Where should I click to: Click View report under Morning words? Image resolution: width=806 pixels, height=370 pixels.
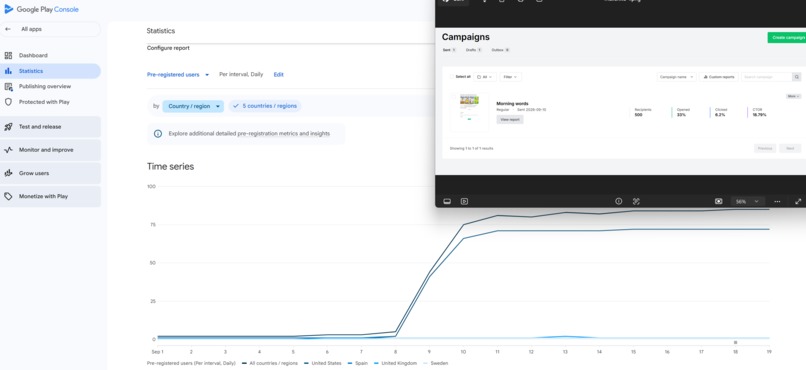pyautogui.click(x=510, y=119)
